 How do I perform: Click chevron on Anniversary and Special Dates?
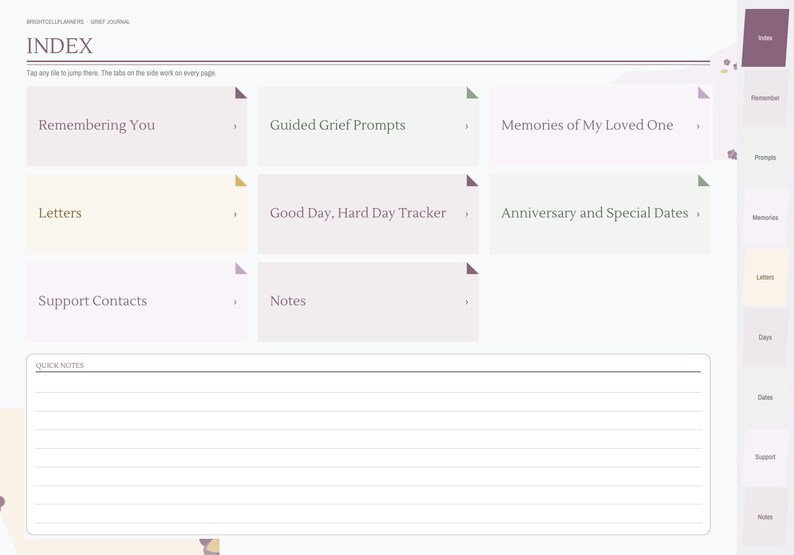click(x=698, y=214)
